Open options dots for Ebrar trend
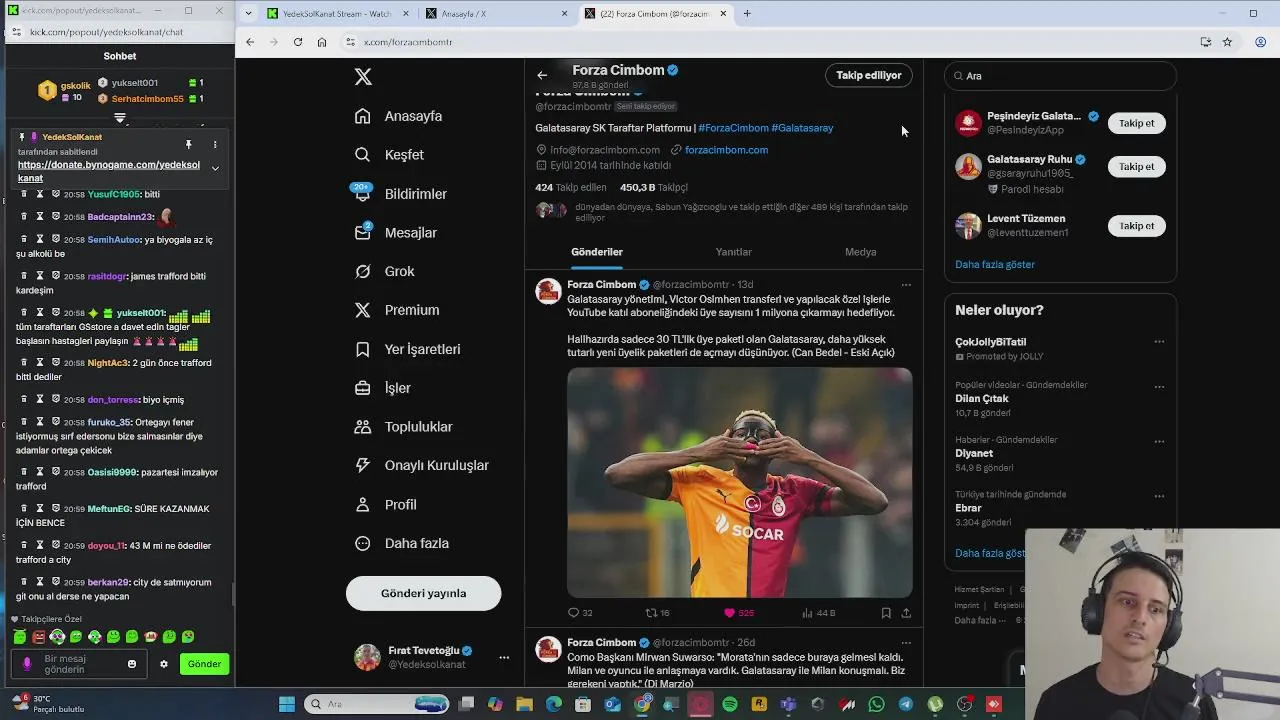 tap(1159, 496)
